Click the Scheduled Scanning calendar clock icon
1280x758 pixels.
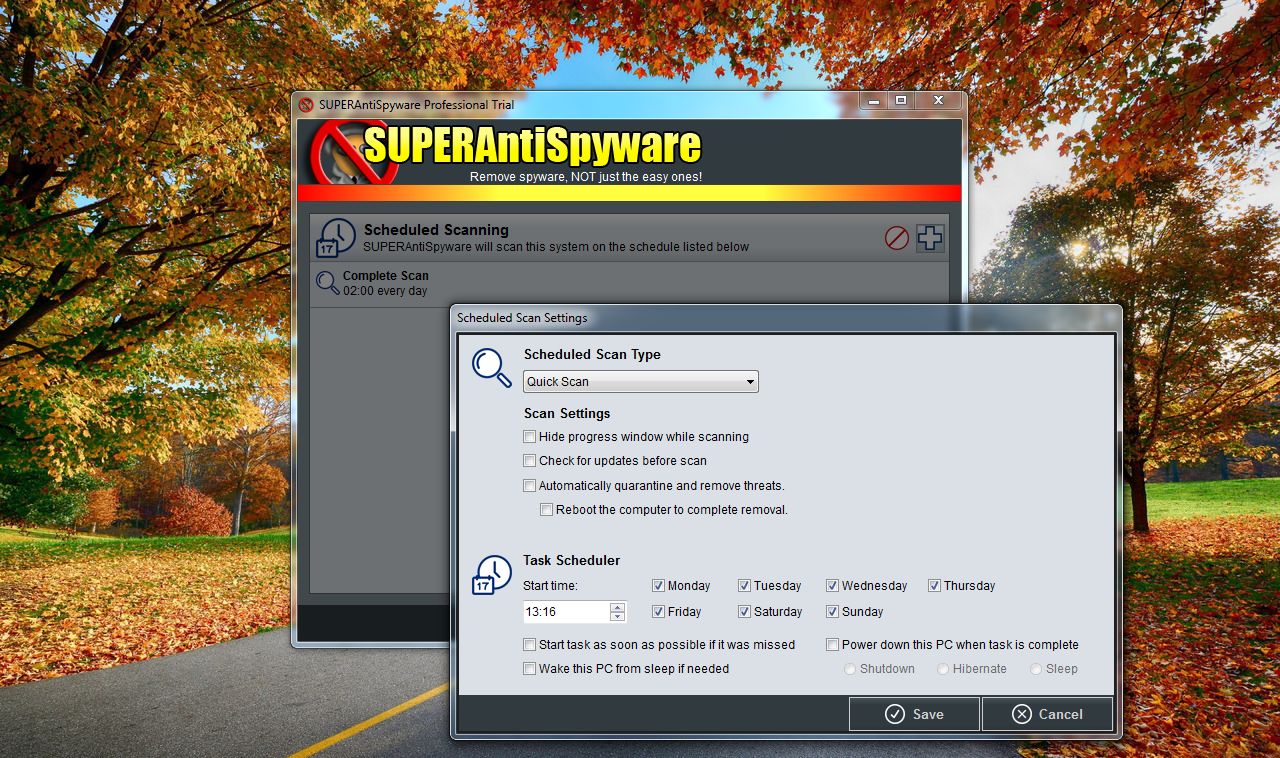pos(336,238)
